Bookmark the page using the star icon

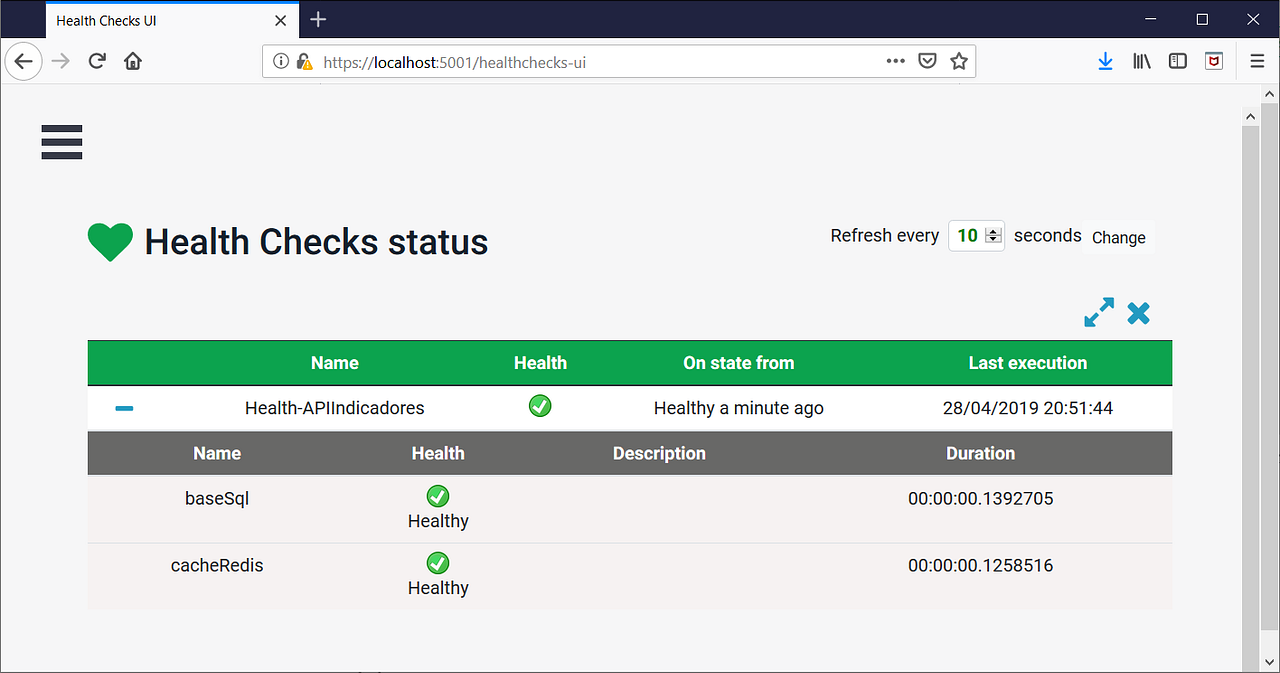click(959, 60)
